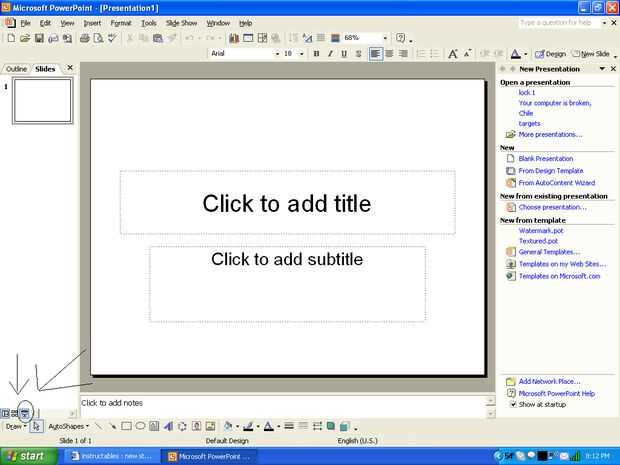The image size is (620, 465).
Task: Click the Blank Presentation link
Action: [546, 159]
